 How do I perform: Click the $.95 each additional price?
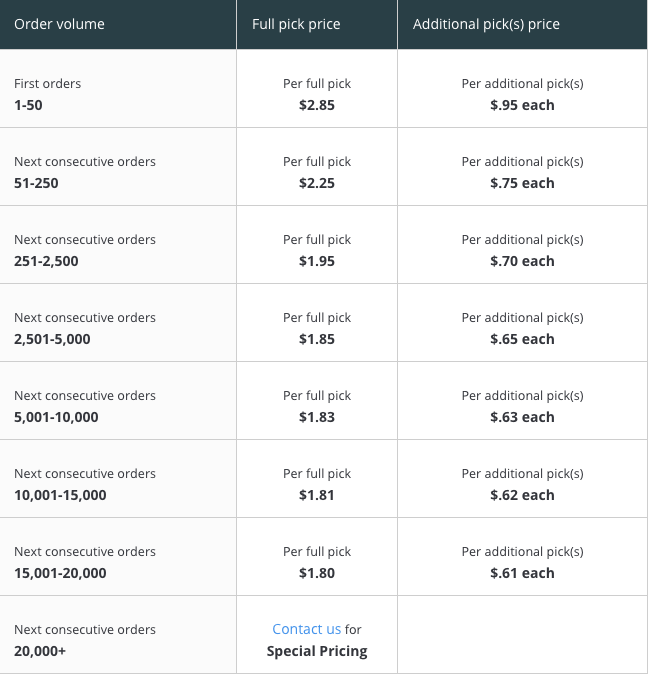point(522,105)
